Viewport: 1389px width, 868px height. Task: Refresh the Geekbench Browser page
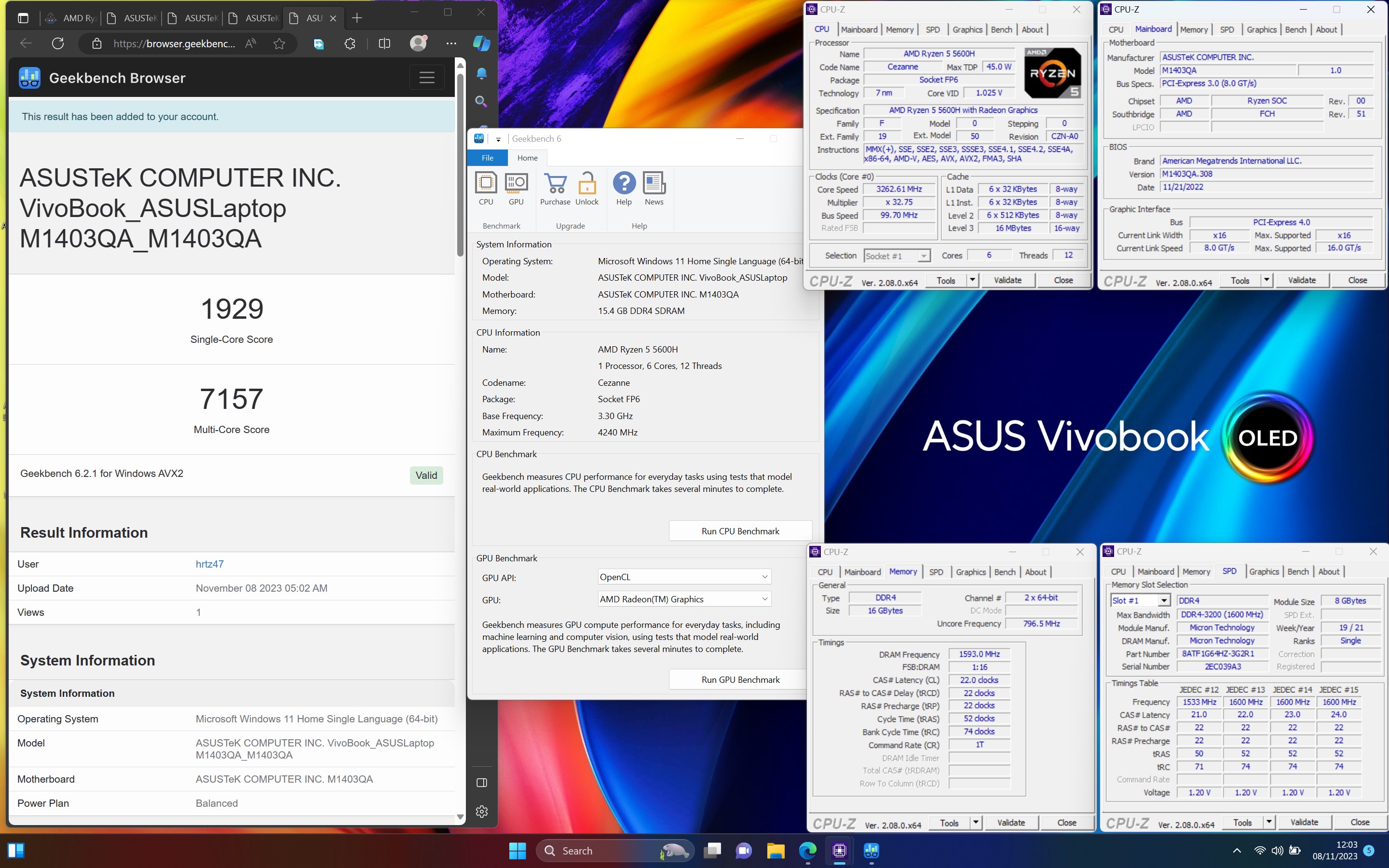(57, 43)
